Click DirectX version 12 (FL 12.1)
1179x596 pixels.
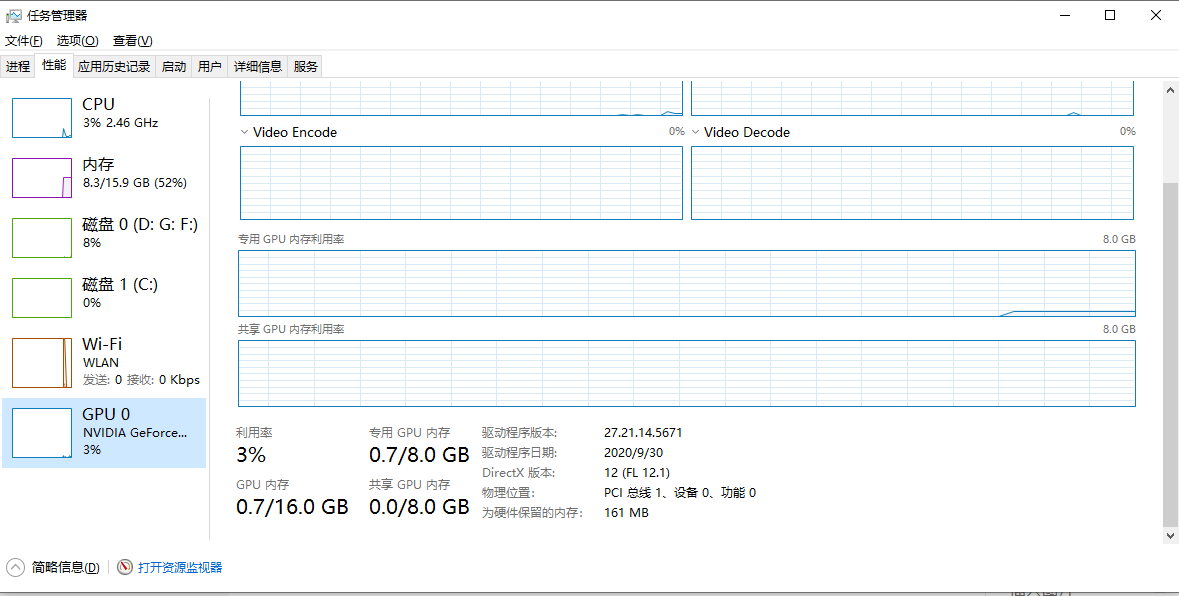pyautogui.click(x=637, y=473)
